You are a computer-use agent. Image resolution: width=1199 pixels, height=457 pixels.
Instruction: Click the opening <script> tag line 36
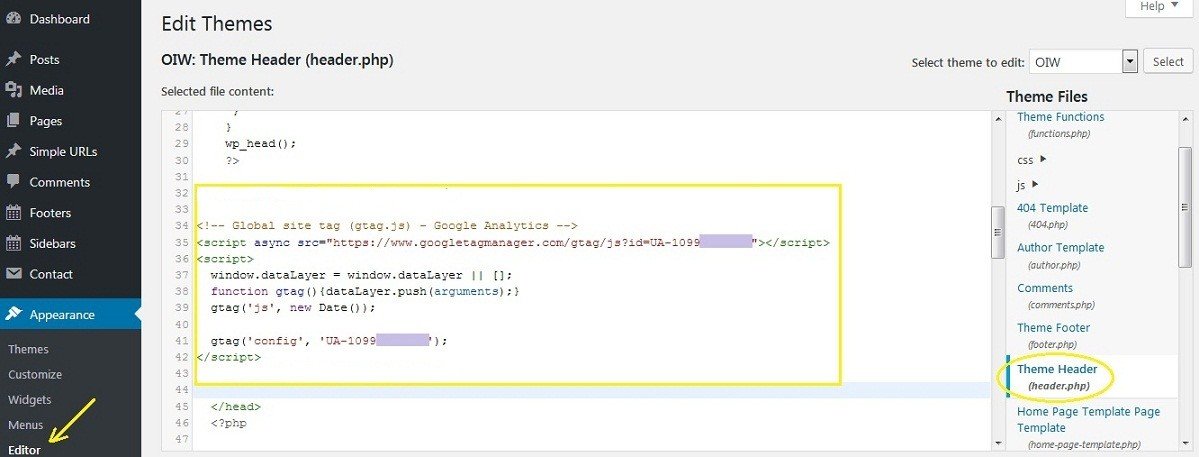pyautogui.click(x=226, y=258)
